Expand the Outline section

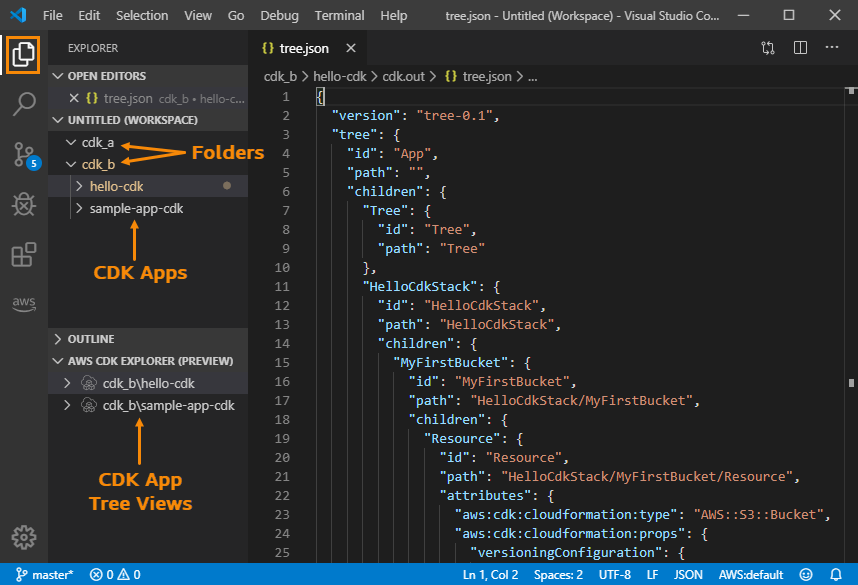click(91, 339)
